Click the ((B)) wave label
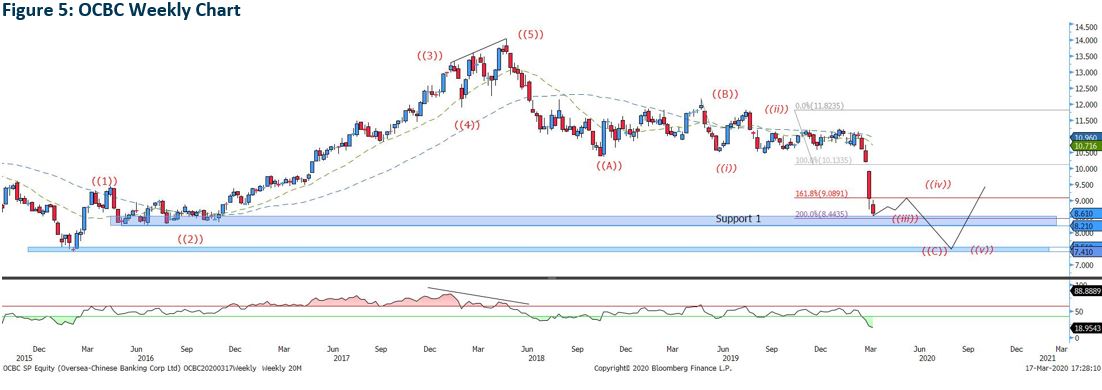The width and height of the screenshot is (1102, 390). (725, 93)
